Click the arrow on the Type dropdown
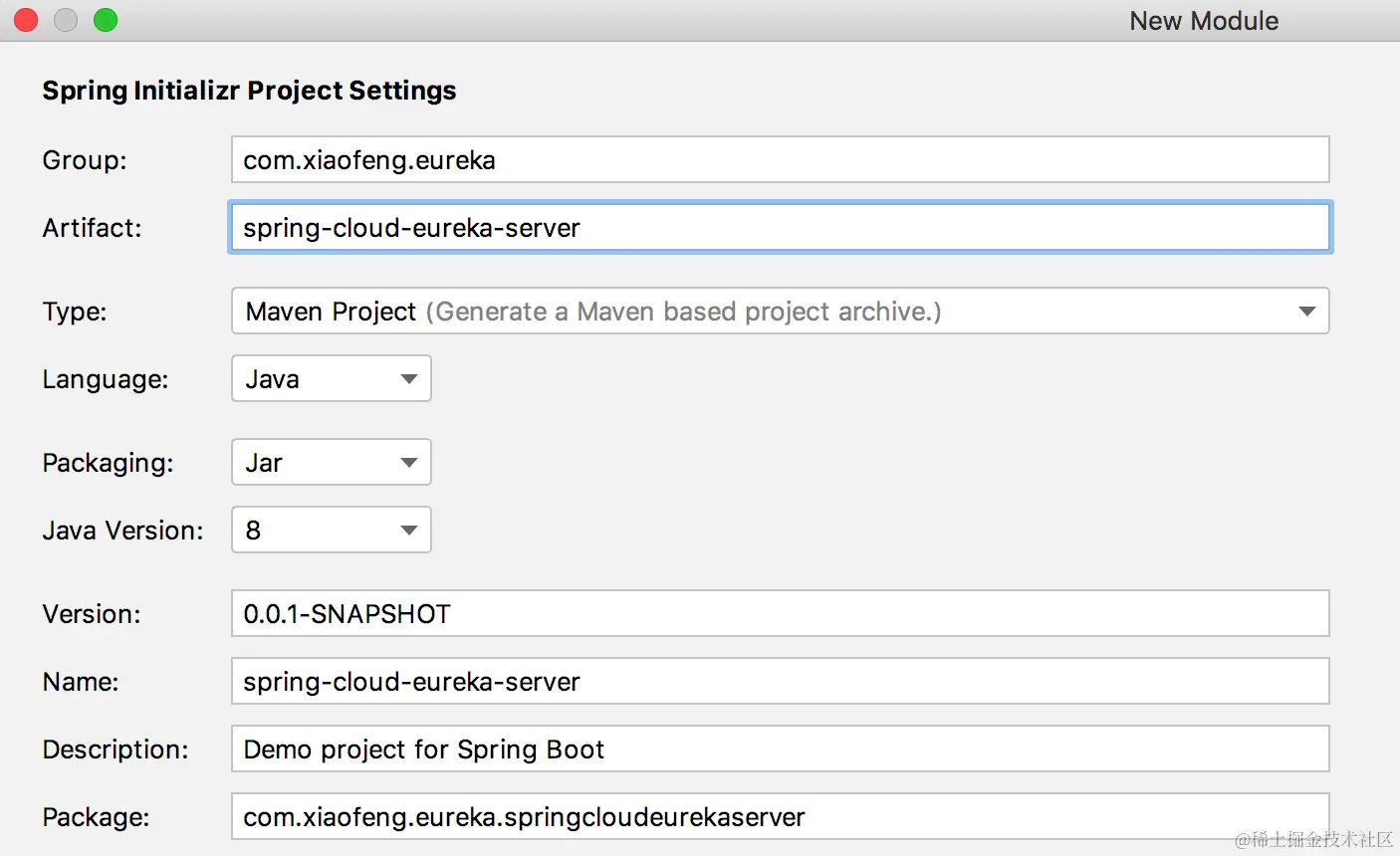This screenshot has height=856, width=1400. [x=1306, y=312]
